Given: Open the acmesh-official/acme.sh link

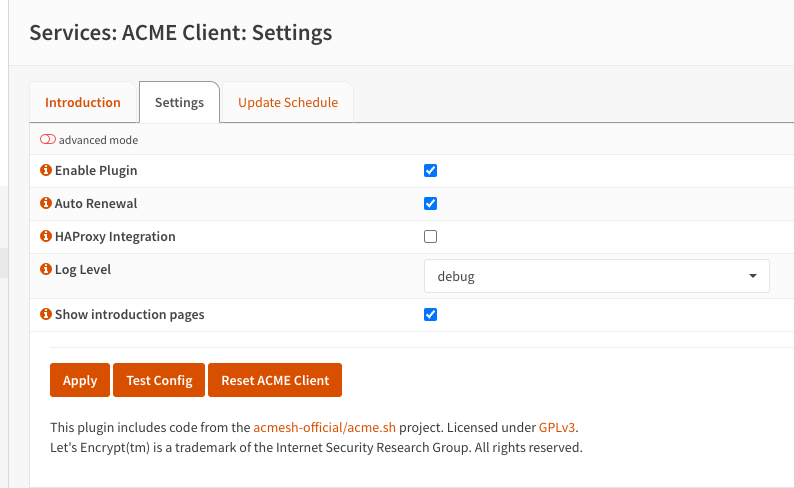Looking at the screenshot, I should [324, 427].
